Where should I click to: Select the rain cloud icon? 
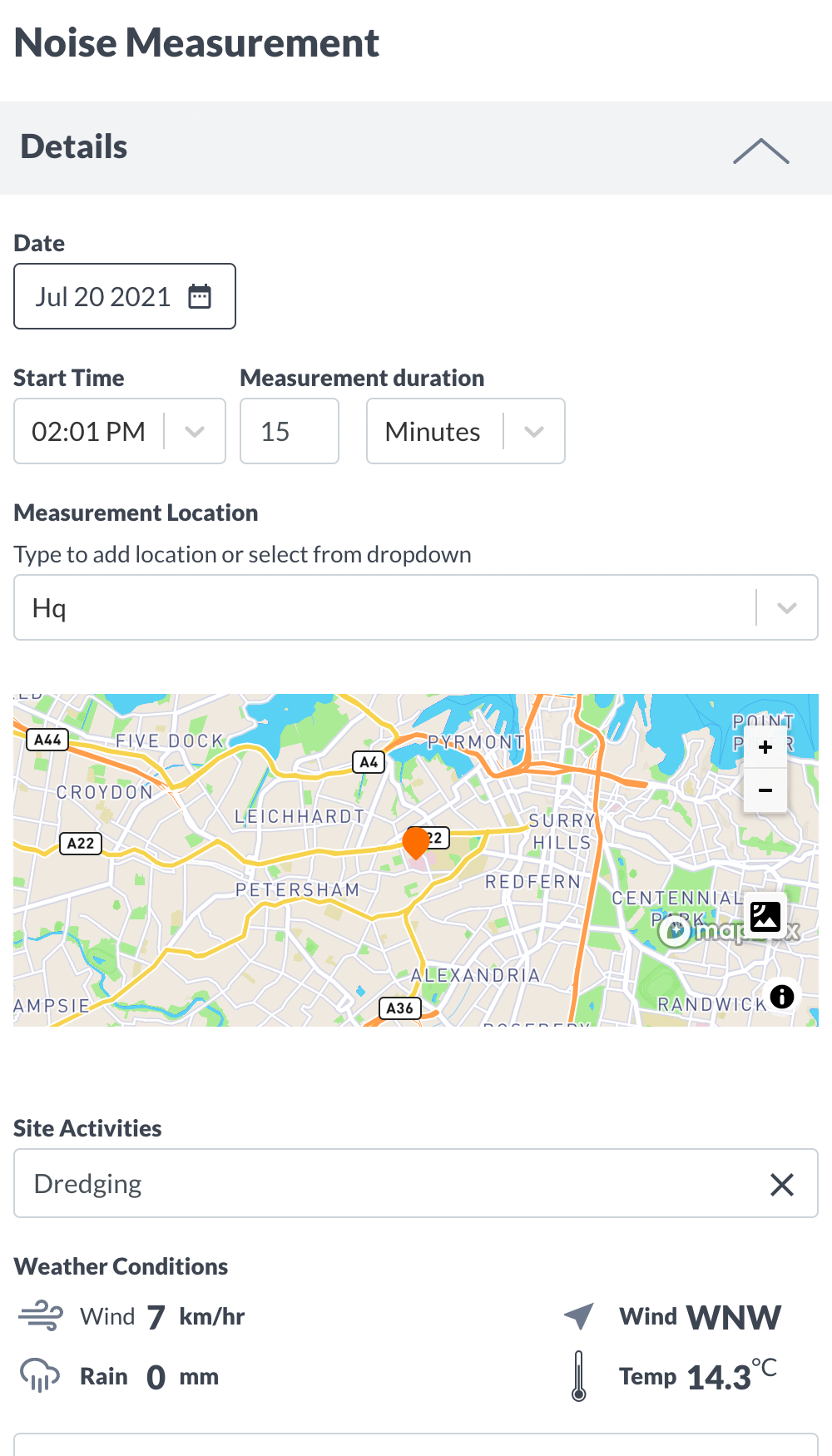40,1375
